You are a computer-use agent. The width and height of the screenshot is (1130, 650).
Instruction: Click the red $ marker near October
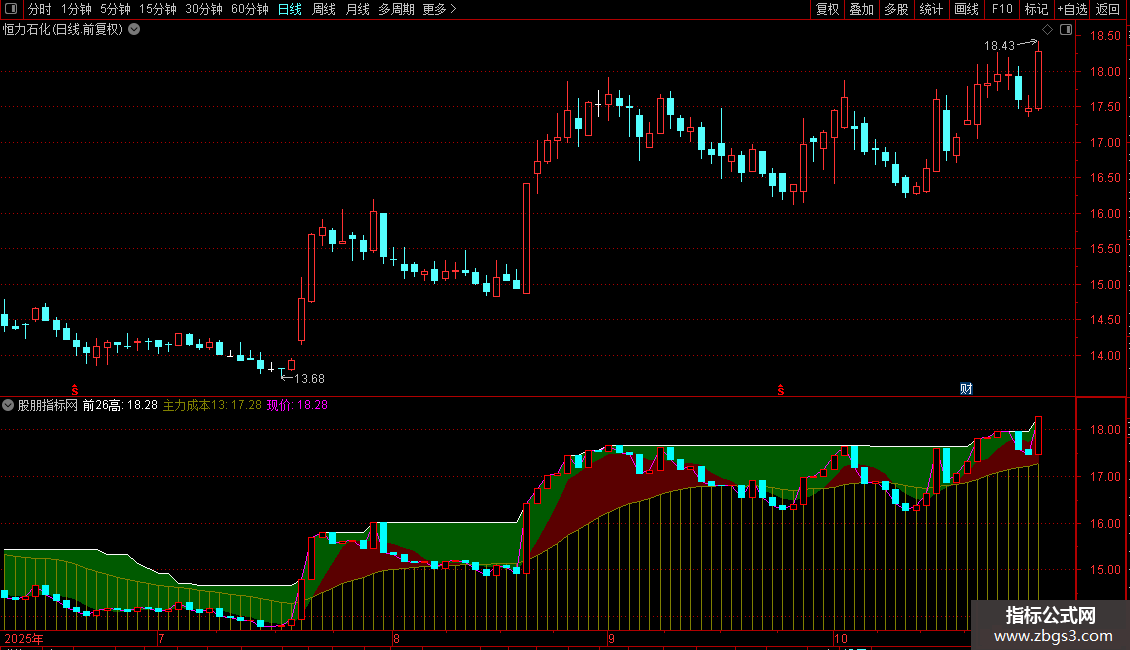[780, 390]
